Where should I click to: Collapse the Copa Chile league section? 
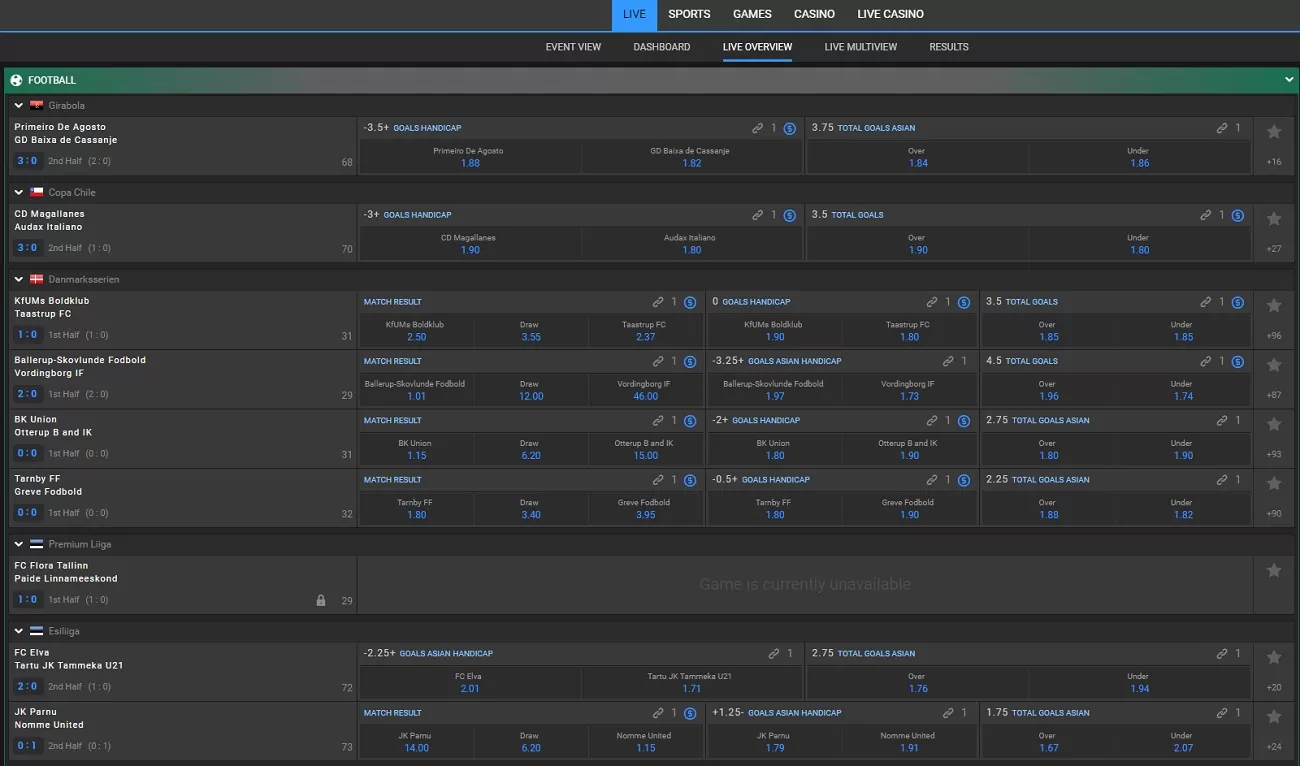pos(19,192)
